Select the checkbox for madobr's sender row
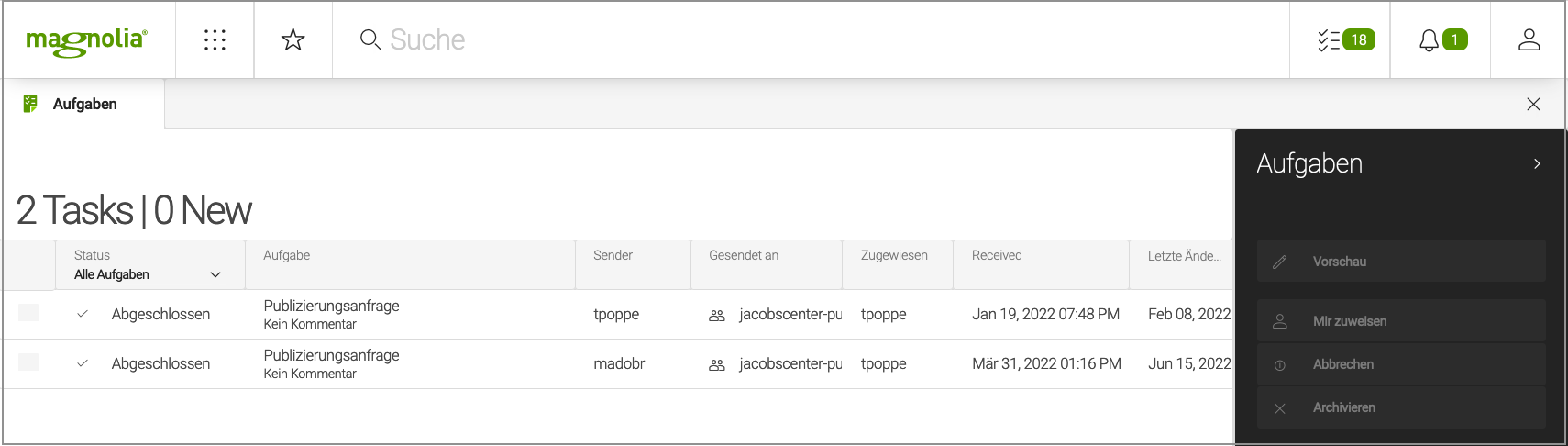 pos(28,362)
